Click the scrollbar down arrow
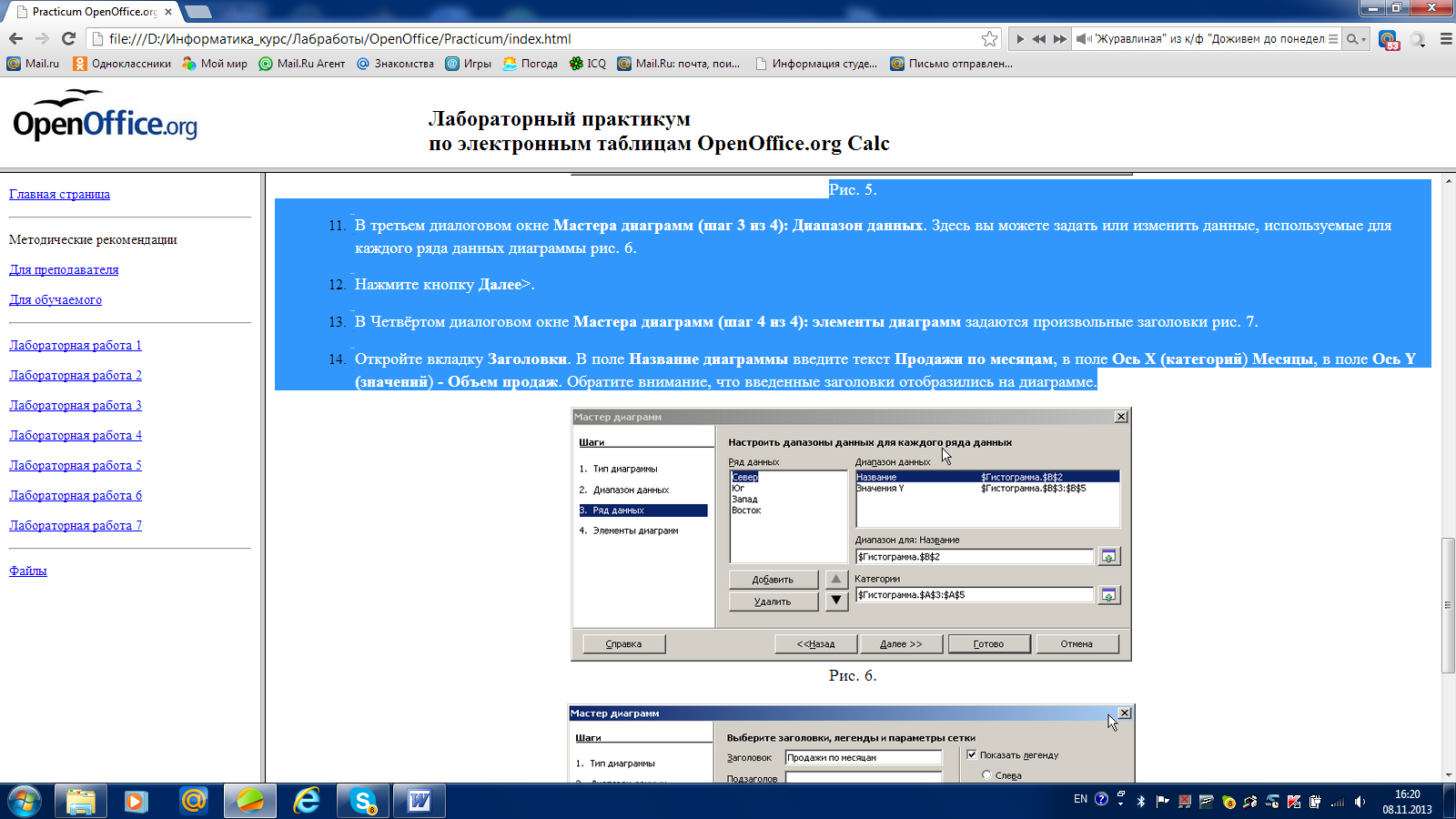This screenshot has height=819, width=1456. click(x=1448, y=775)
